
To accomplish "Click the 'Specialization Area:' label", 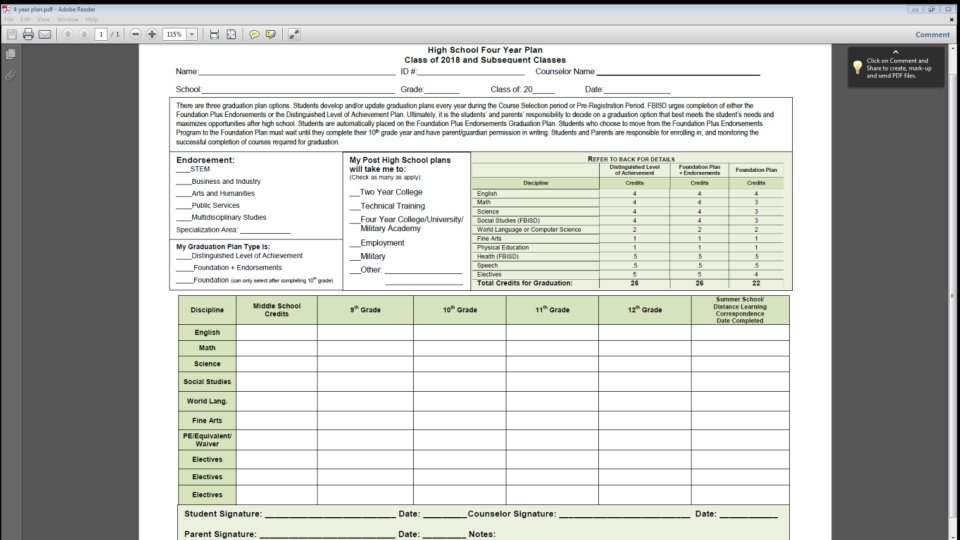I will tap(207, 230).
